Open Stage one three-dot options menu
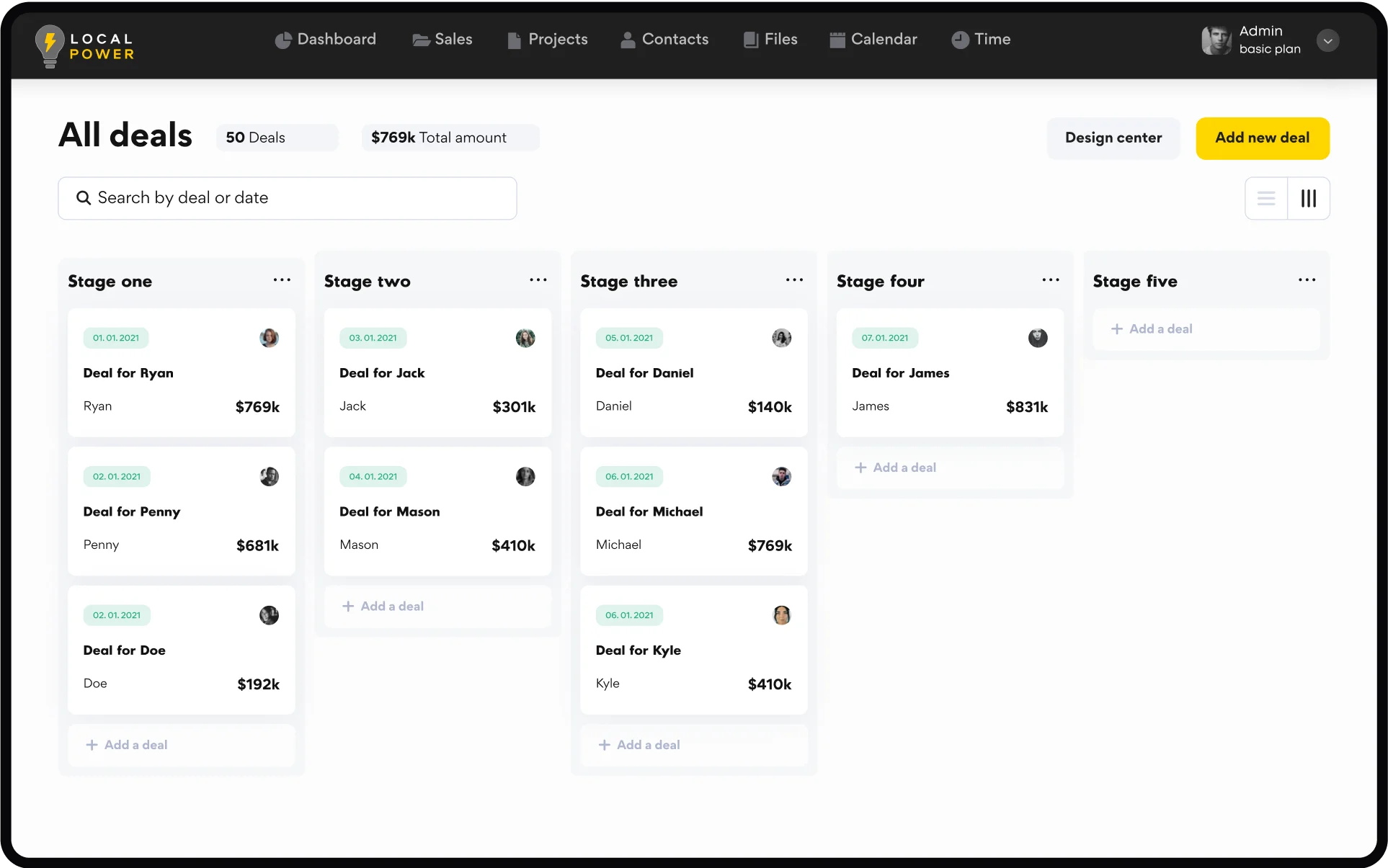 (x=282, y=280)
